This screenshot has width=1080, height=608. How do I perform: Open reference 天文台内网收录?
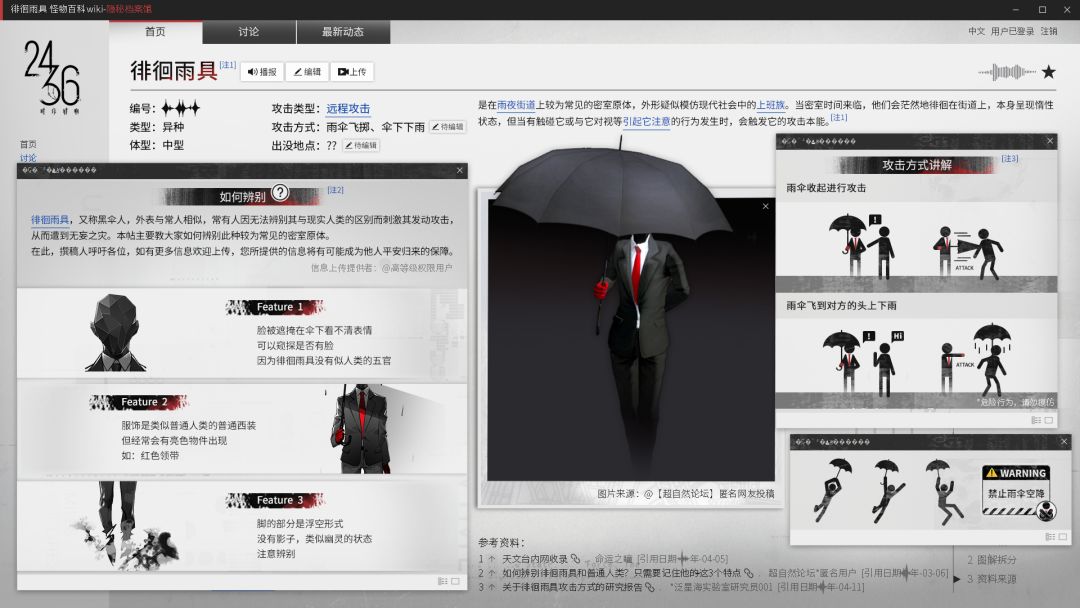tap(534, 559)
